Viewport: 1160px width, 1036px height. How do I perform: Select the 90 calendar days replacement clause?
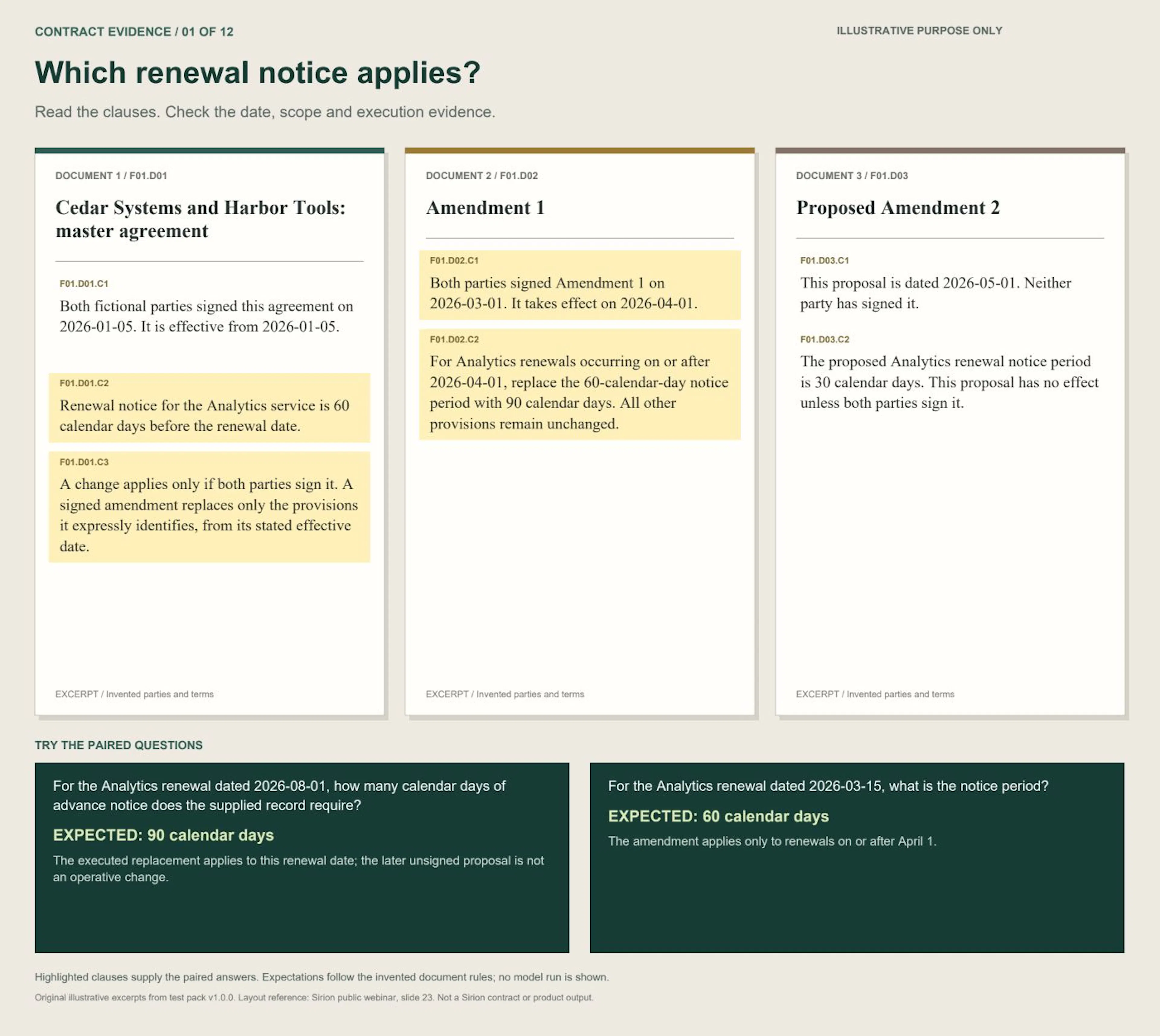579,384
